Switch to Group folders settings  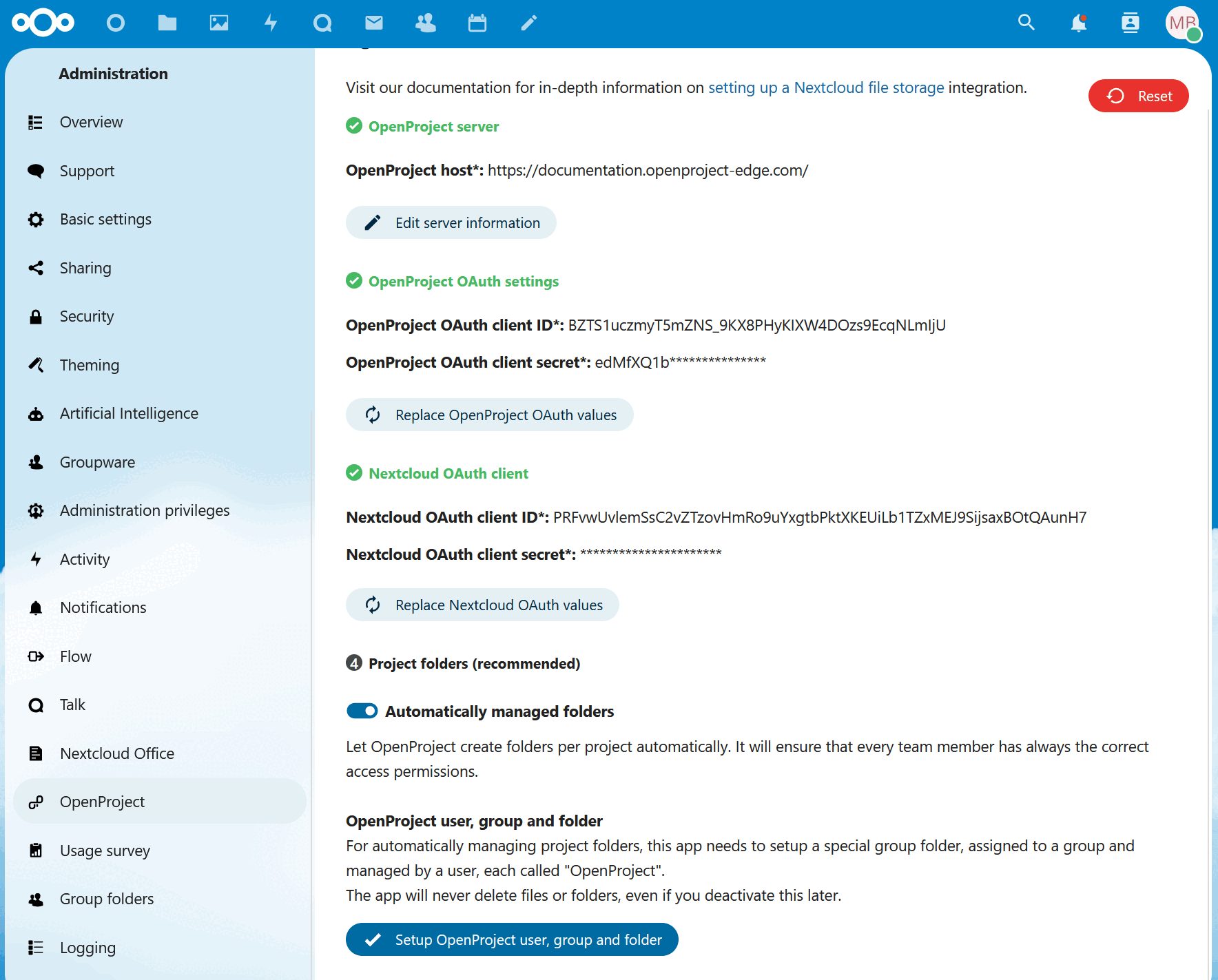pos(106,899)
